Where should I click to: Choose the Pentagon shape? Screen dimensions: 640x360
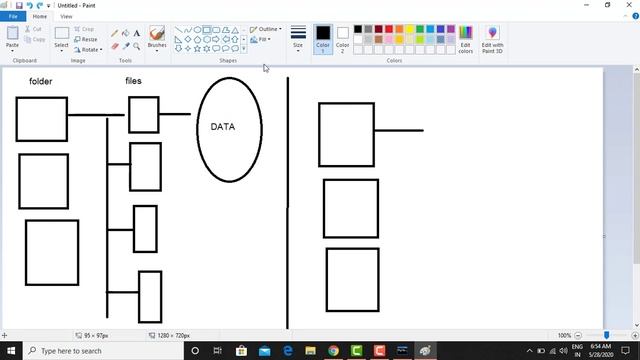coord(197,40)
